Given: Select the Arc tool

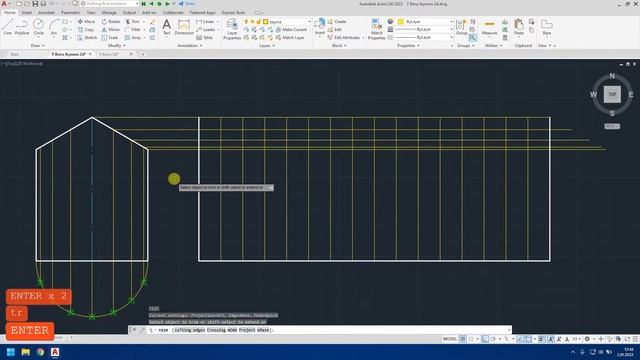Looking at the screenshot, I should pos(54,27).
